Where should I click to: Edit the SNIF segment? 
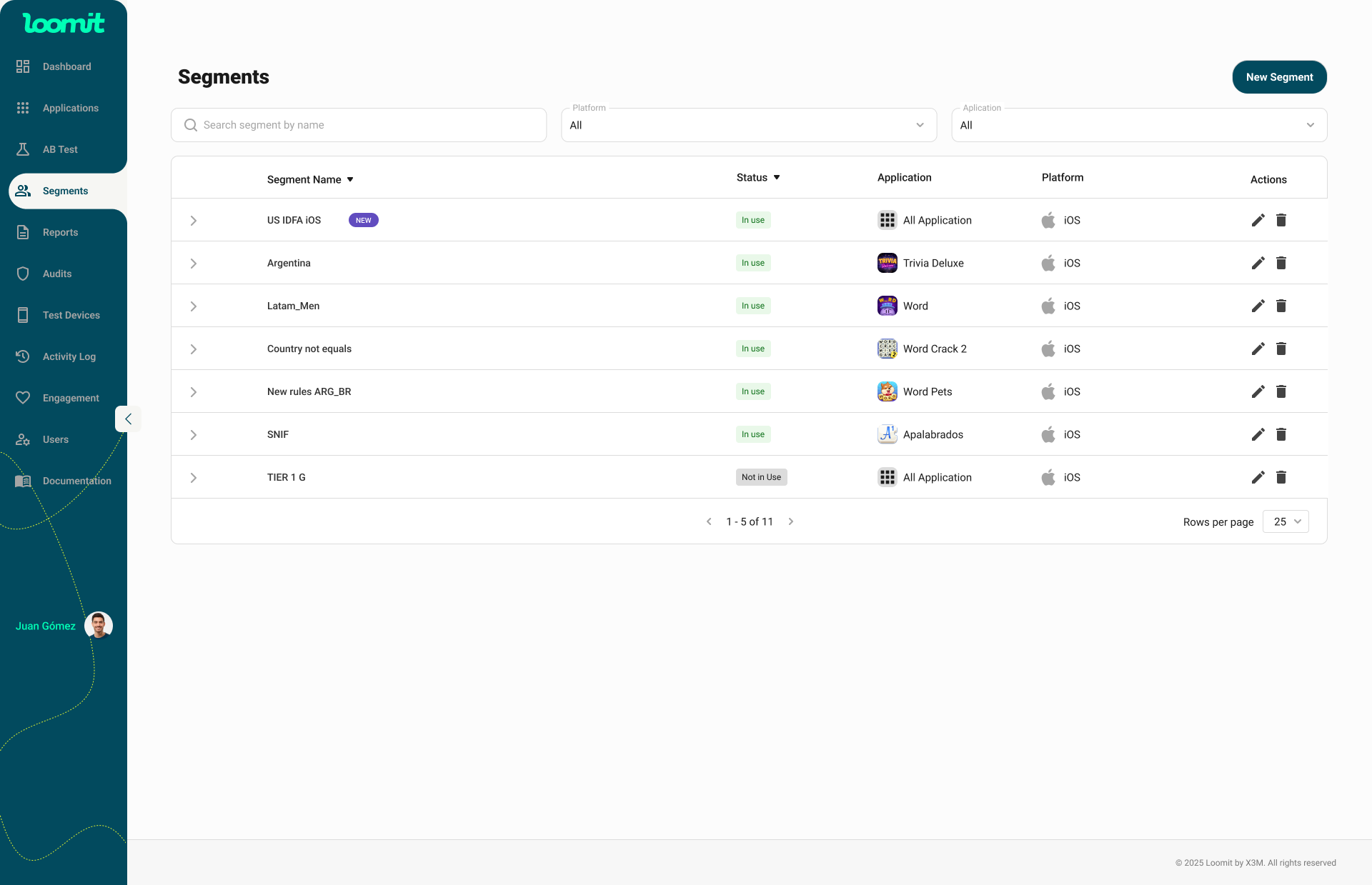[x=1258, y=434]
